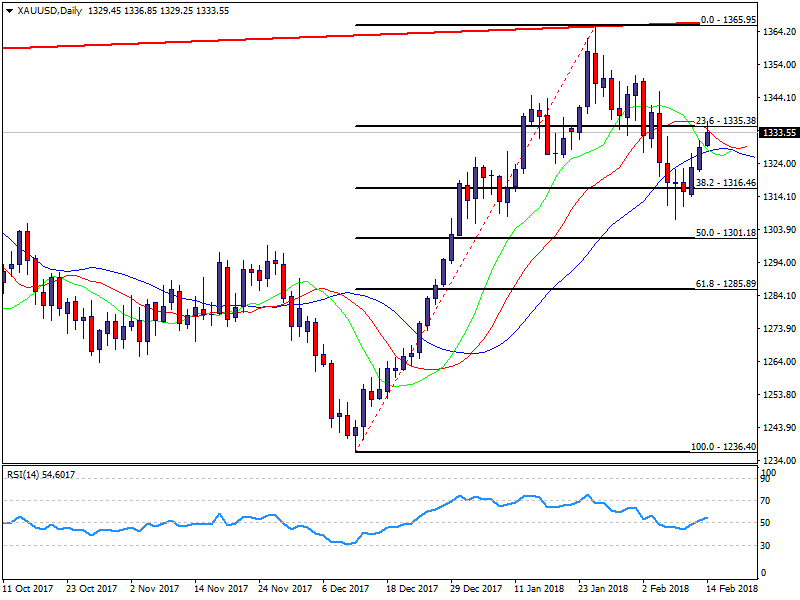Click the 1234.00 price axis label
The width and height of the screenshot is (800, 600).
778,461
